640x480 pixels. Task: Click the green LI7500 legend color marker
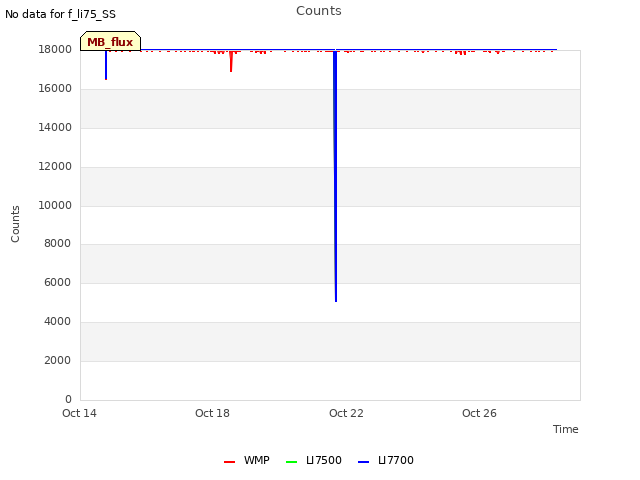tap(291, 462)
